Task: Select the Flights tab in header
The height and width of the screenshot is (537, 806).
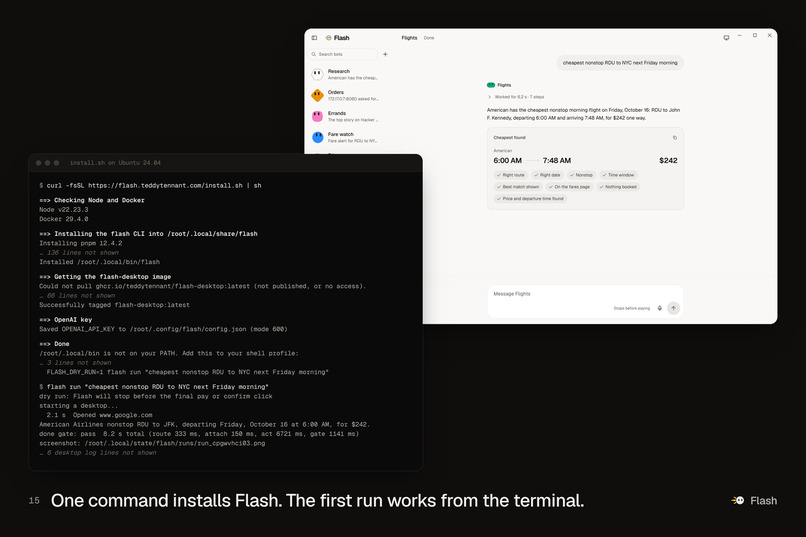Action: pos(409,38)
